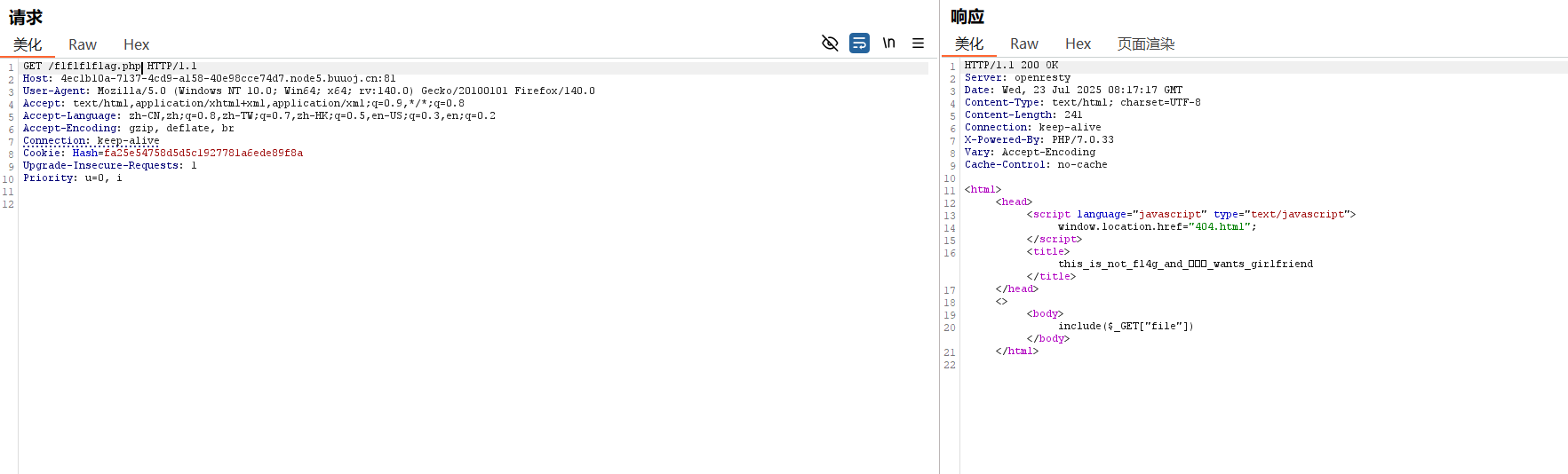Viewport: 1568px width, 474px height.
Task: Click the HTTP/1.1 200 OK status line
Action: [1011, 66]
